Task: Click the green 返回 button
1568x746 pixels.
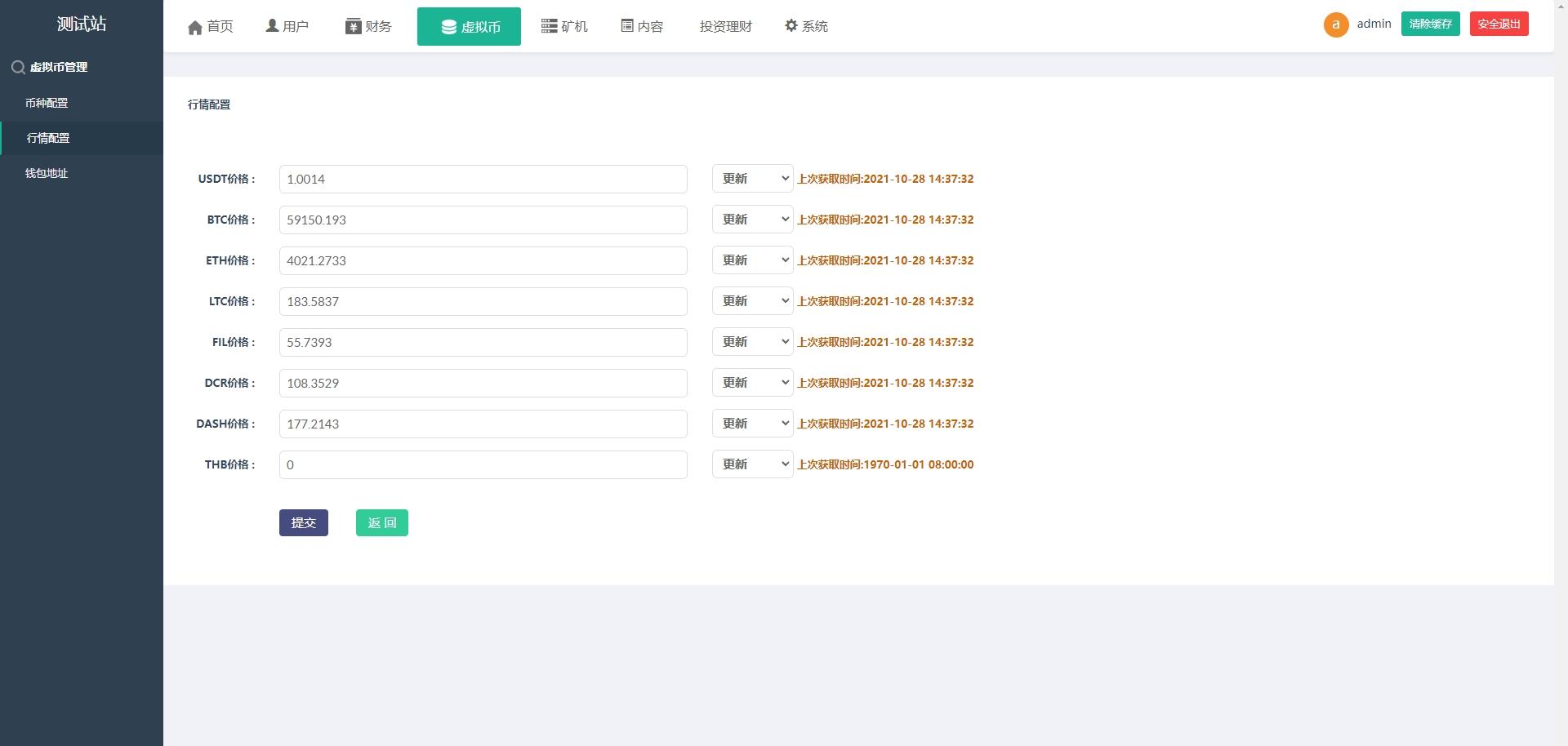Action: click(382, 522)
